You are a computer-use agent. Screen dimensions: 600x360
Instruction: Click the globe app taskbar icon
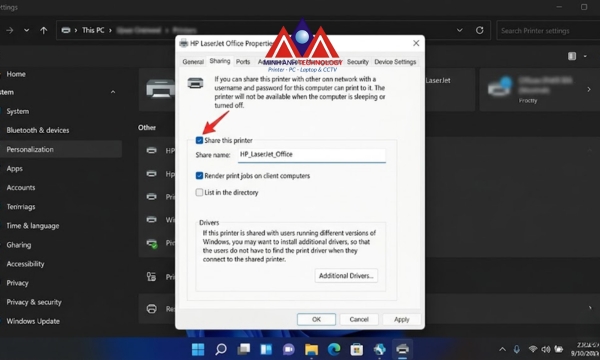[379, 349]
